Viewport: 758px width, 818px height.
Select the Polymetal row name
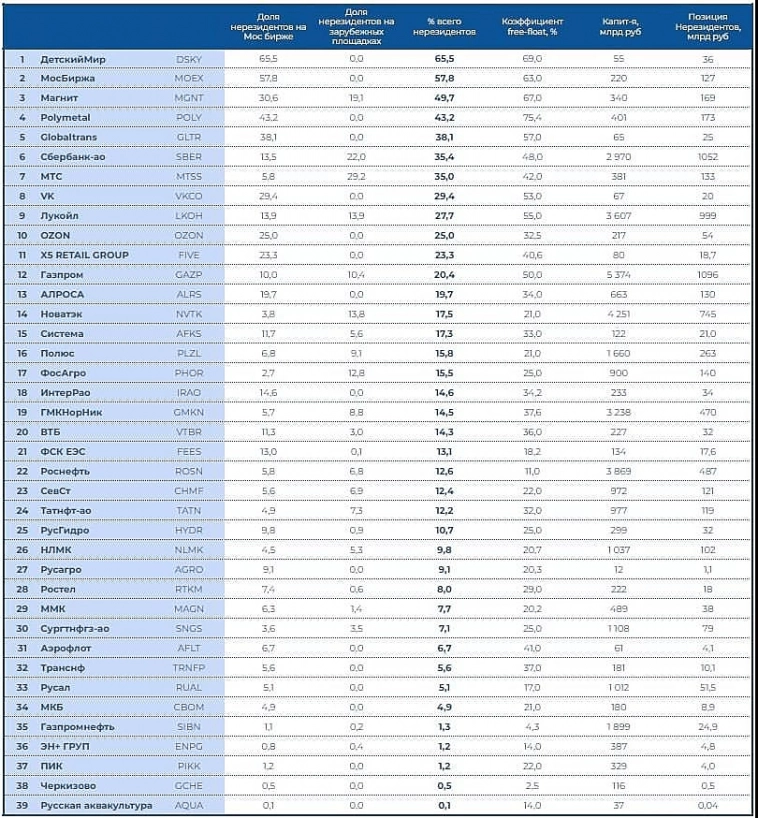click(x=66, y=118)
